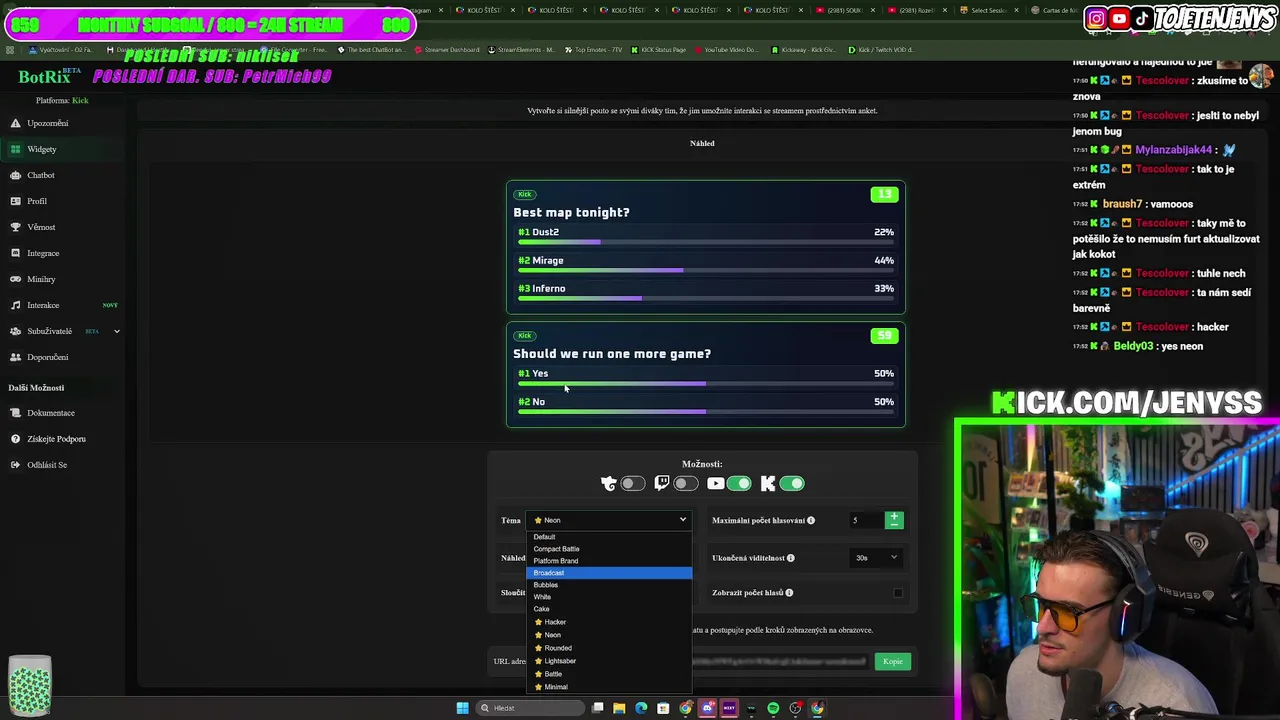Click info icon next to Maximální počet hlasování
Viewport: 1280px width, 720px height.
[x=811, y=520]
